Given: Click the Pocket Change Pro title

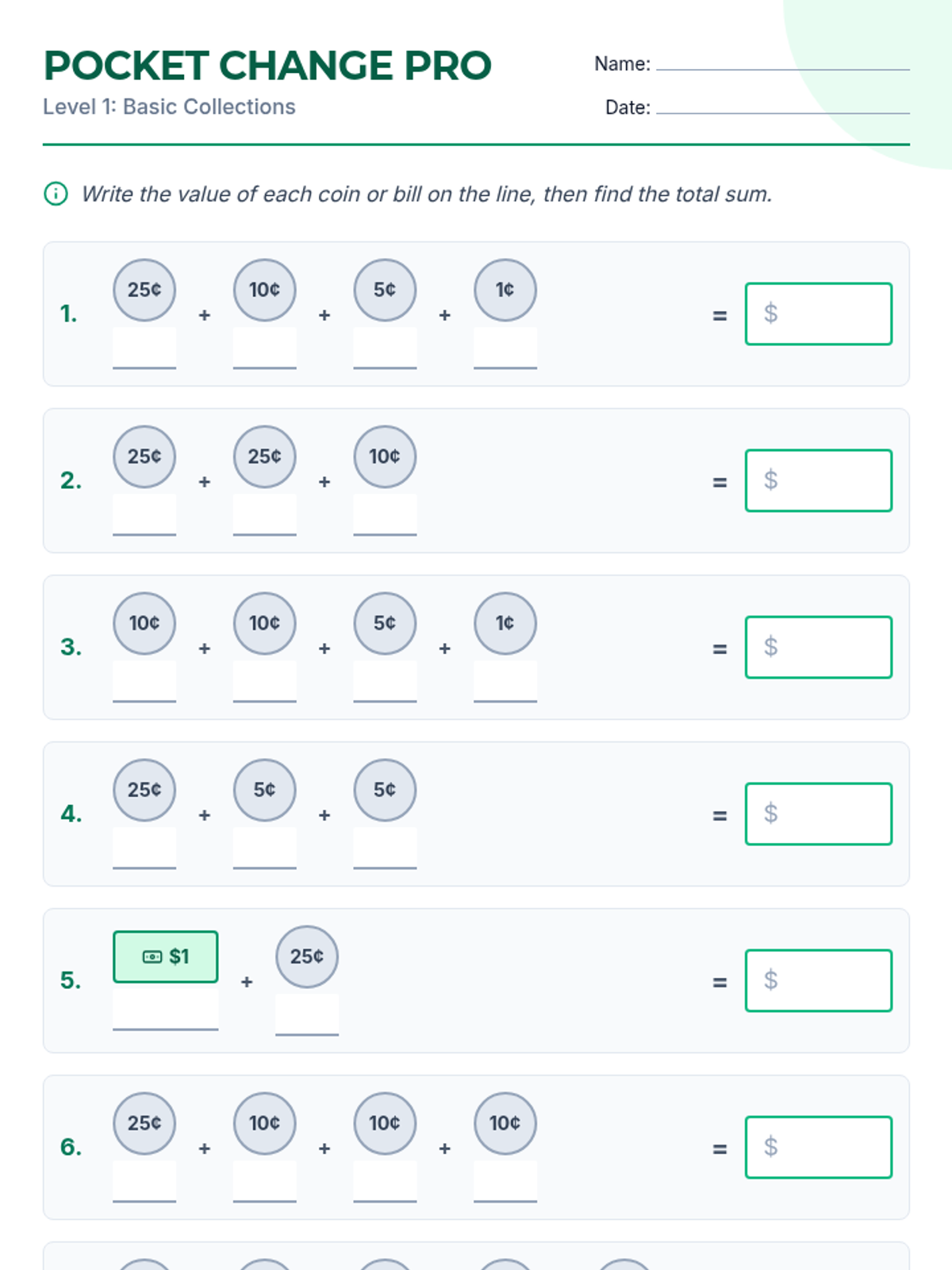Looking at the screenshot, I should pos(267,65).
